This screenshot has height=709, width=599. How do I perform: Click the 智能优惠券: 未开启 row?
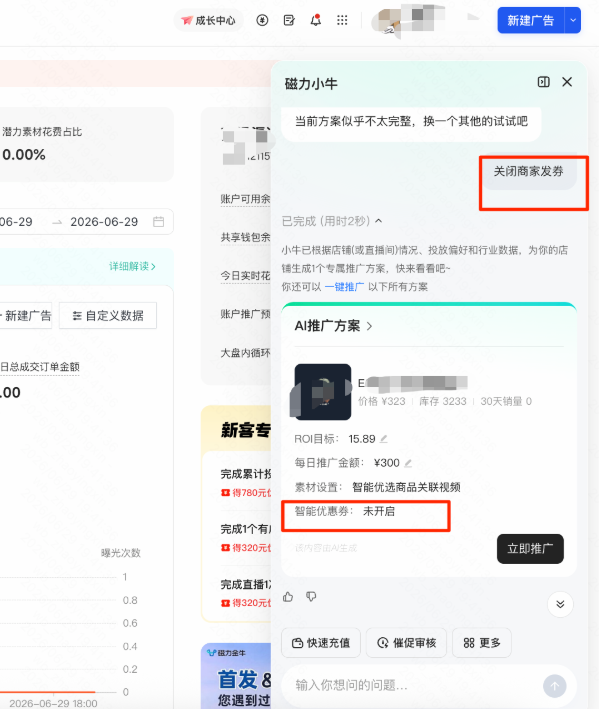(x=344, y=511)
